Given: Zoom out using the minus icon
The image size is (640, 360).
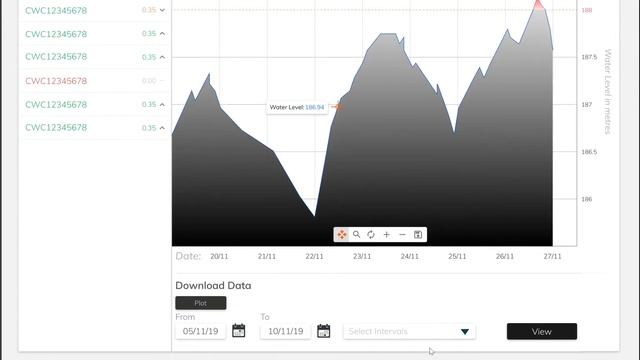Looking at the screenshot, I should 402,235.
